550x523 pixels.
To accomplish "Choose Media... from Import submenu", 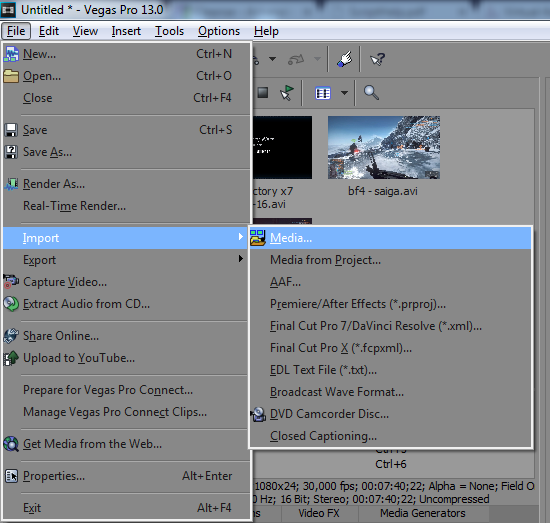I will coord(390,238).
